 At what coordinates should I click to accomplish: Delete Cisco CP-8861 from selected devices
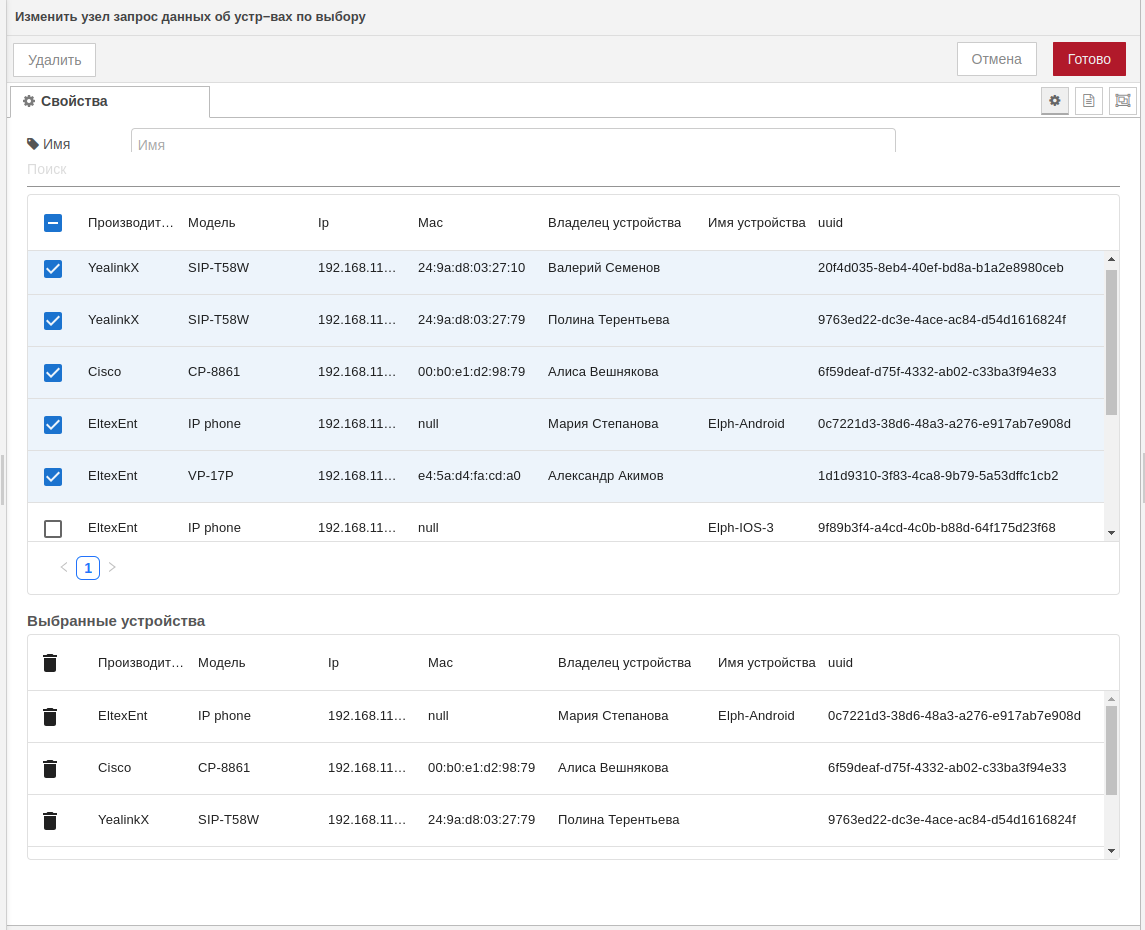tap(50, 768)
